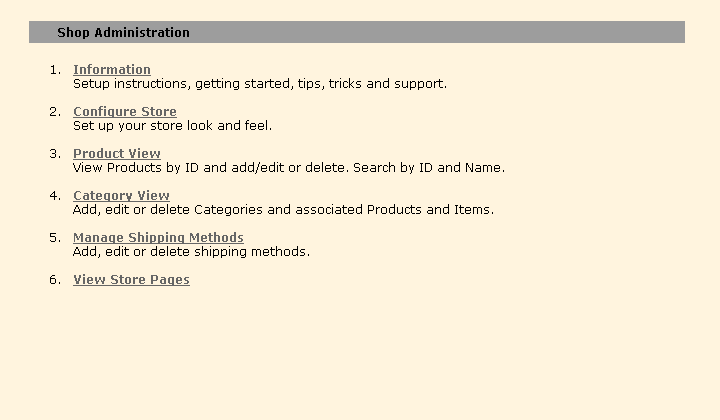The height and width of the screenshot is (420, 720).
Task: Click list number 4 beside Category View
Action: [x=55, y=196]
